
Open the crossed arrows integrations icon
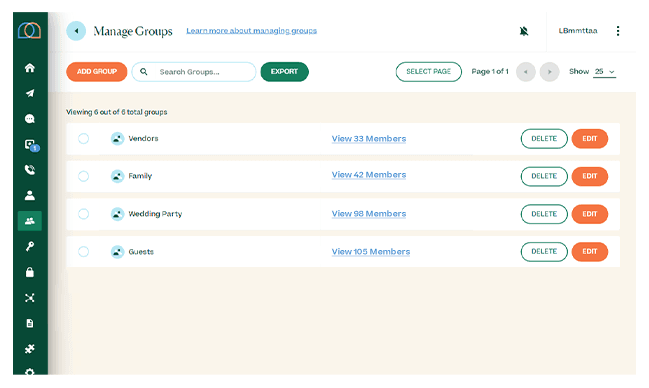pyautogui.click(x=30, y=298)
